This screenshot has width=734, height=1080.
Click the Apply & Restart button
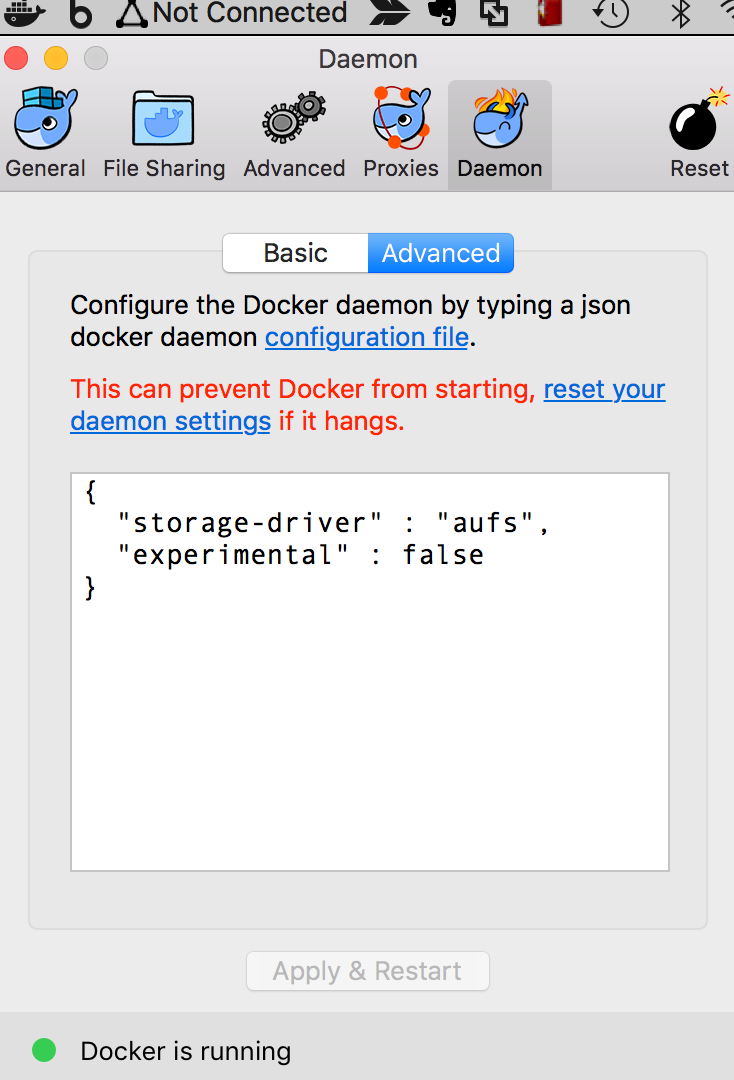point(368,971)
